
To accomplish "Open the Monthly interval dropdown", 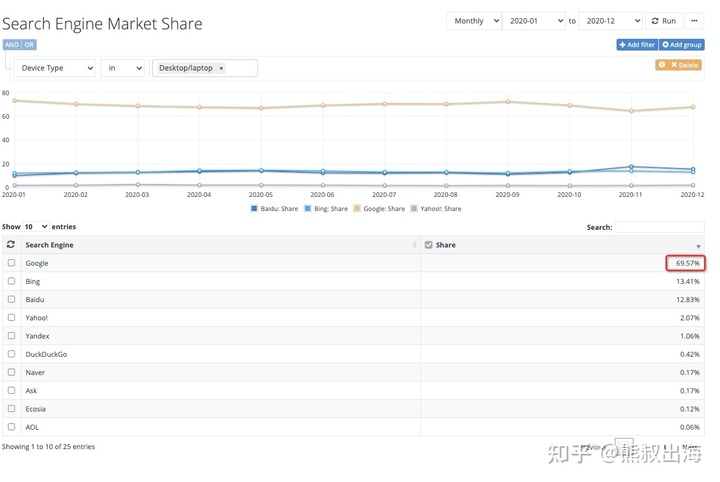I will [474, 21].
